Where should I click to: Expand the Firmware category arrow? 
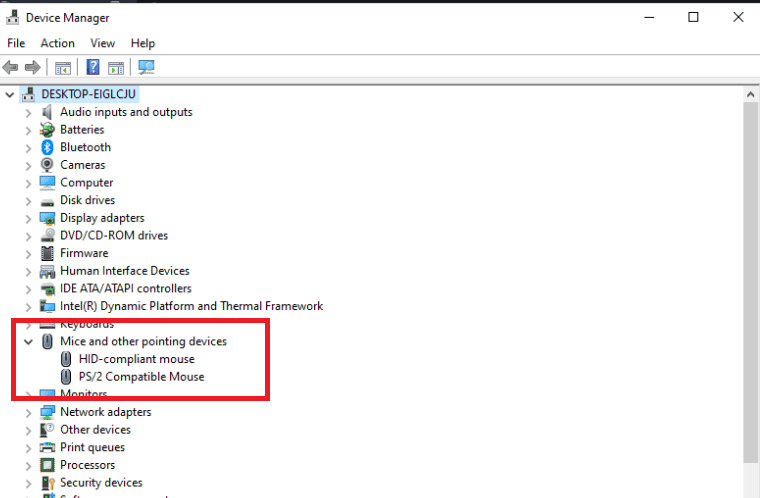[28, 254]
